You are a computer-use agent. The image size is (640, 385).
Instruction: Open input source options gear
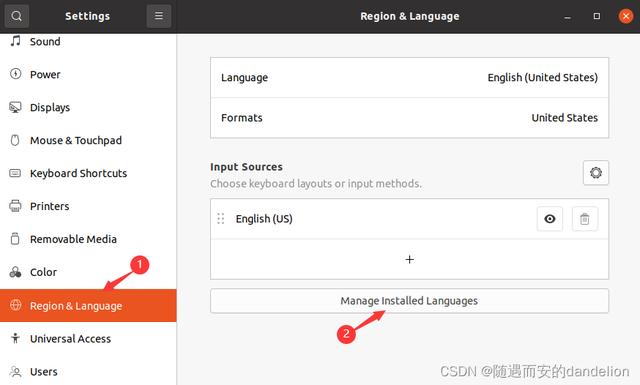pos(596,173)
